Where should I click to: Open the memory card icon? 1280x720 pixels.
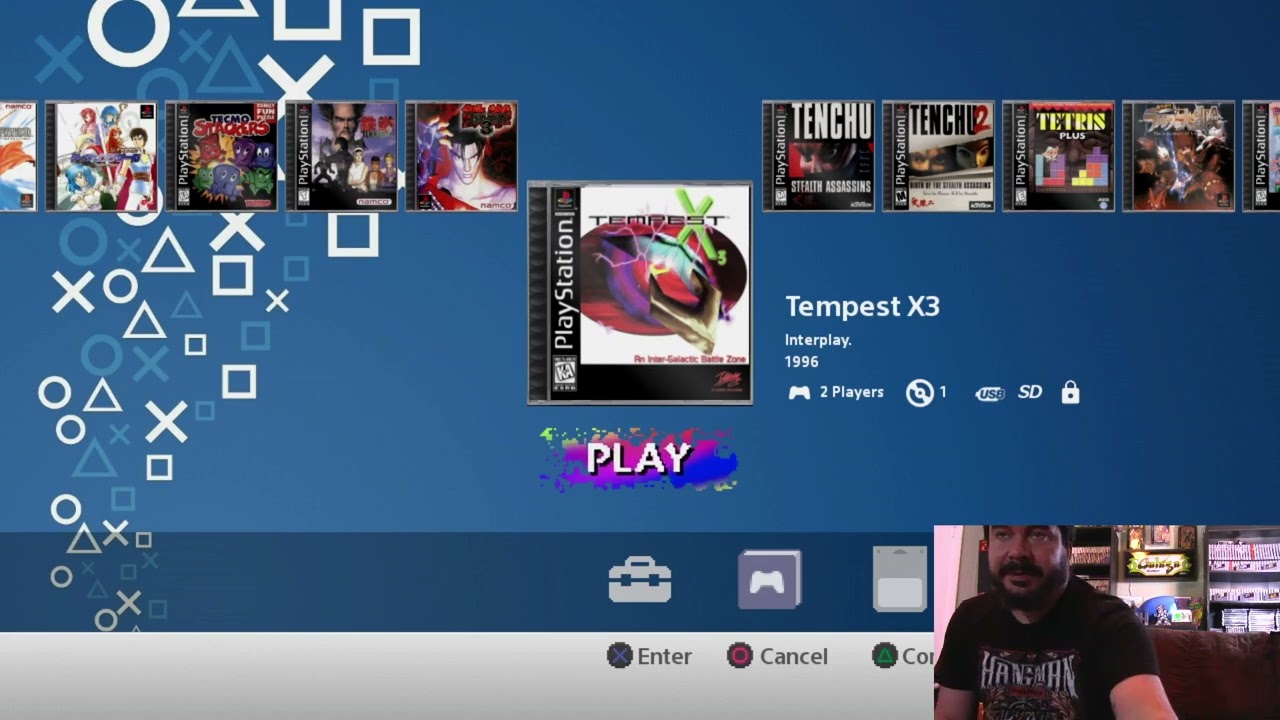(x=900, y=579)
